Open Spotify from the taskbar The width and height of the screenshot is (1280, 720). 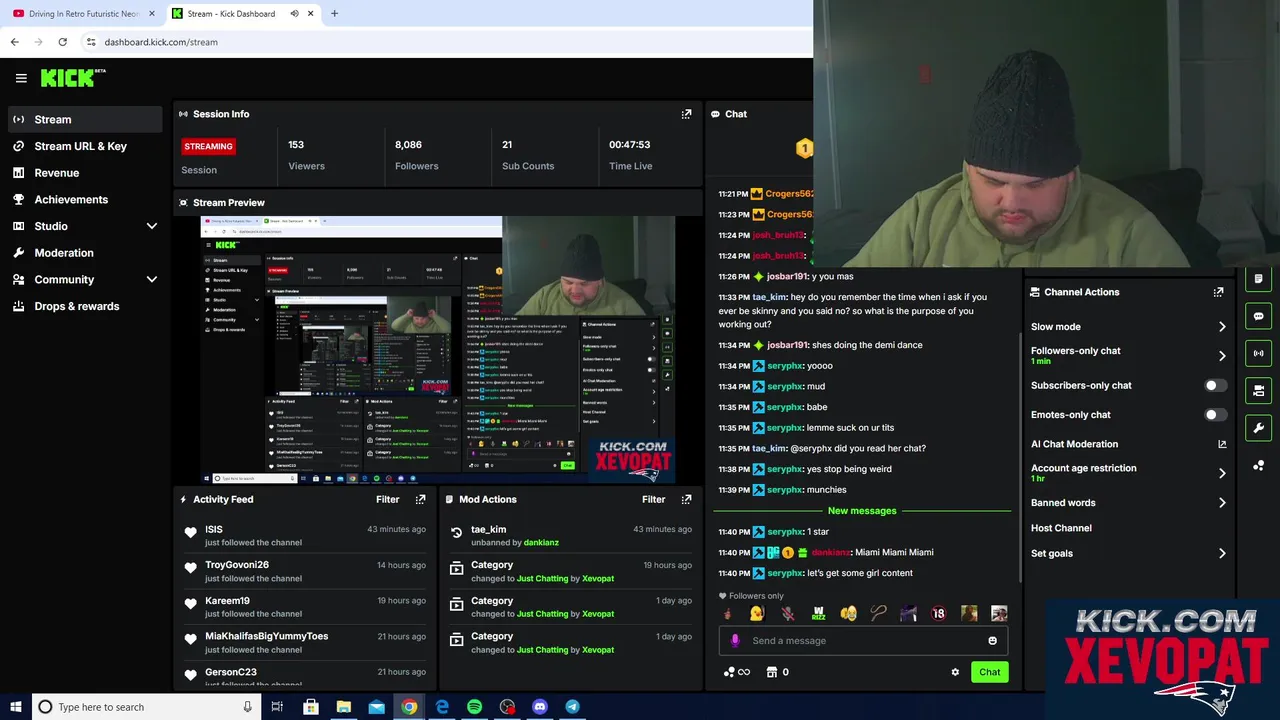coord(474,707)
